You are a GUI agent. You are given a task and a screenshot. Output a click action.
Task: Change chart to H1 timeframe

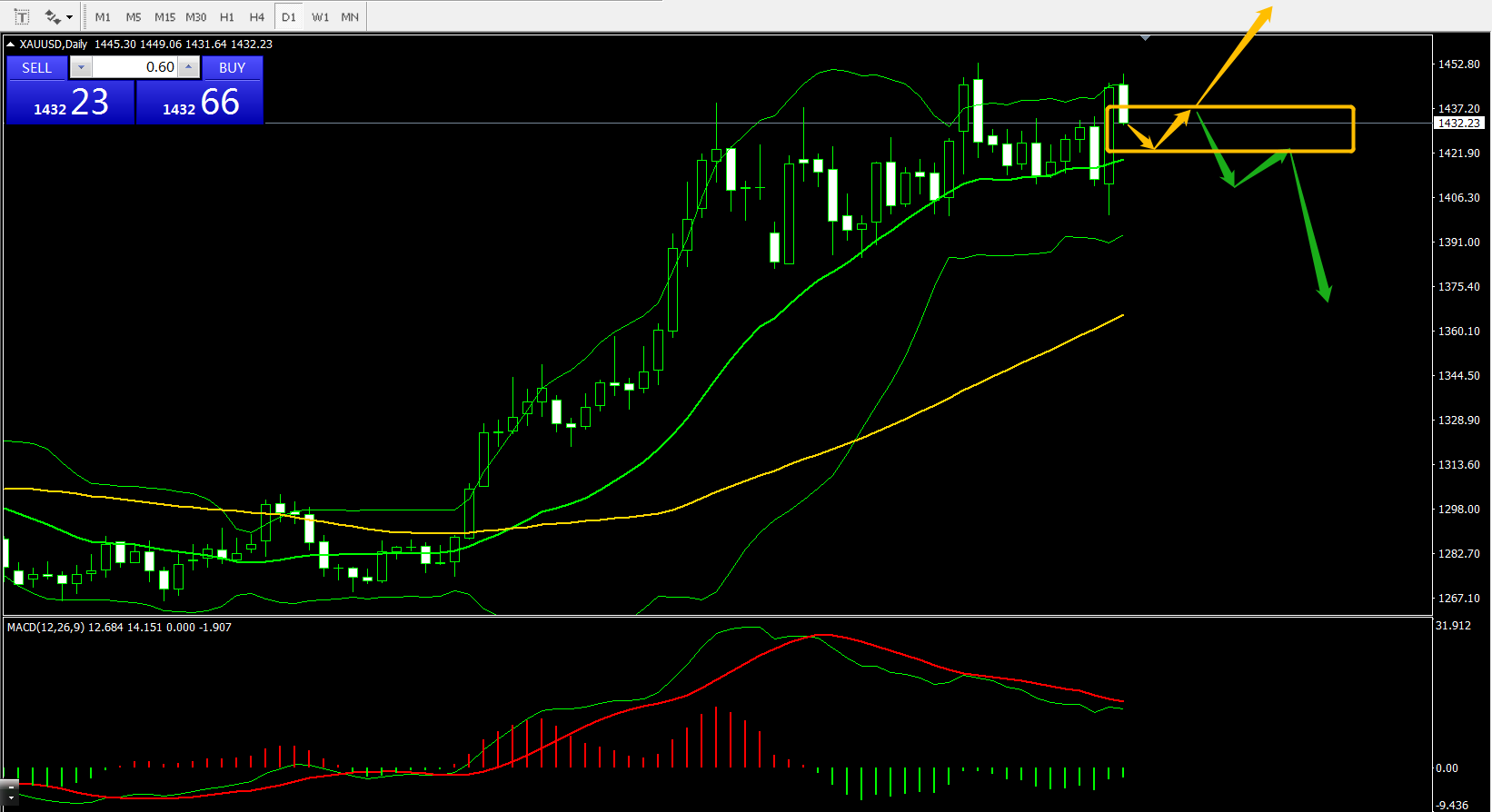(227, 17)
